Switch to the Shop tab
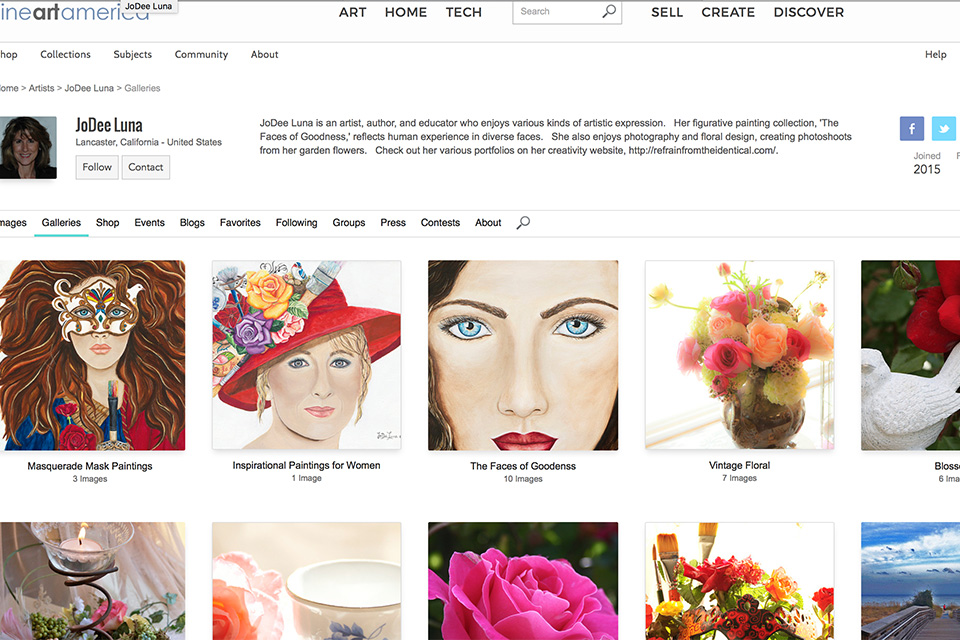960x640 pixels. pyautogui.click(x=107, y=223)
